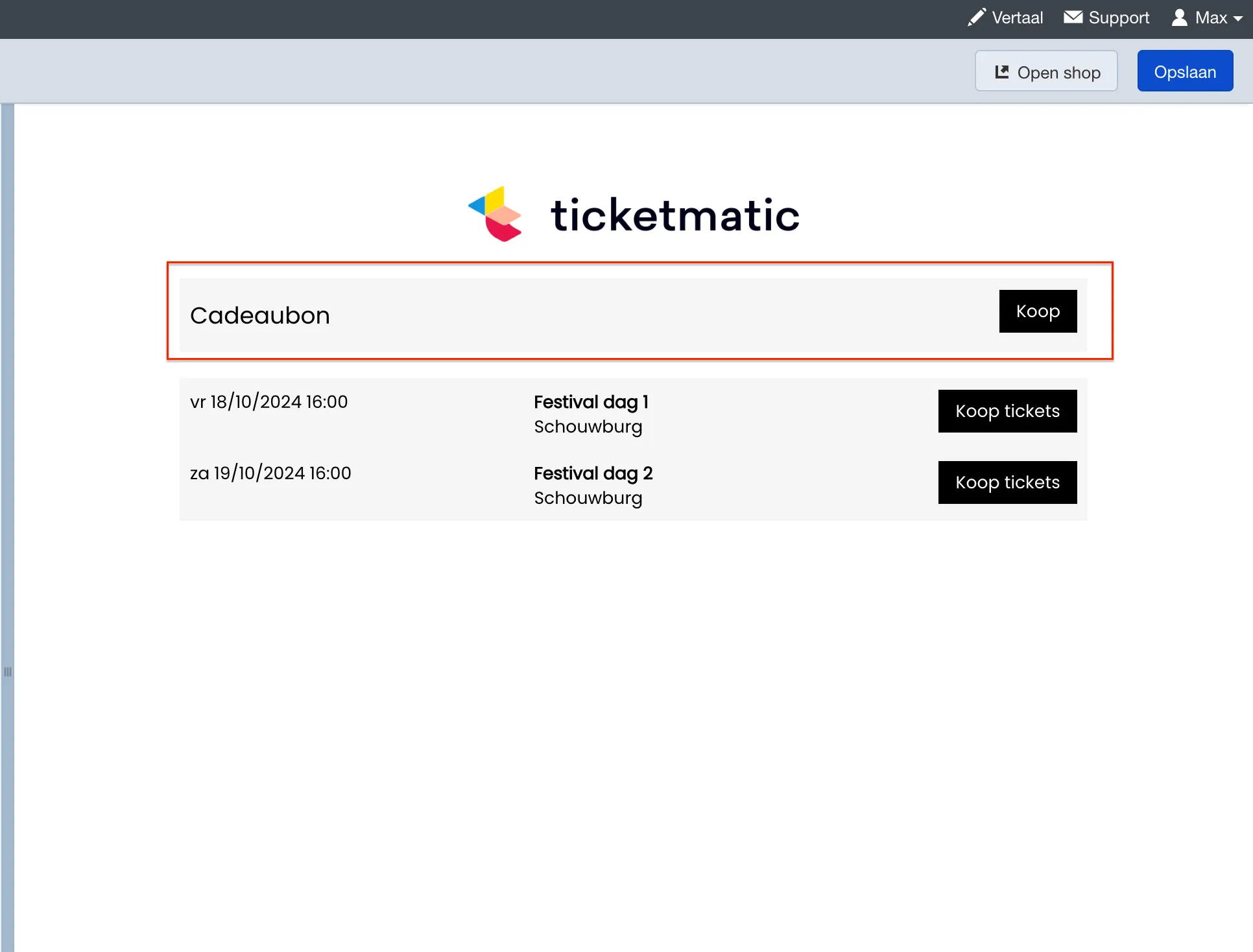Buy tickets for Festival dag 1
The width and height of the screenshot is (1253, 952).
tap(1007, 411)
